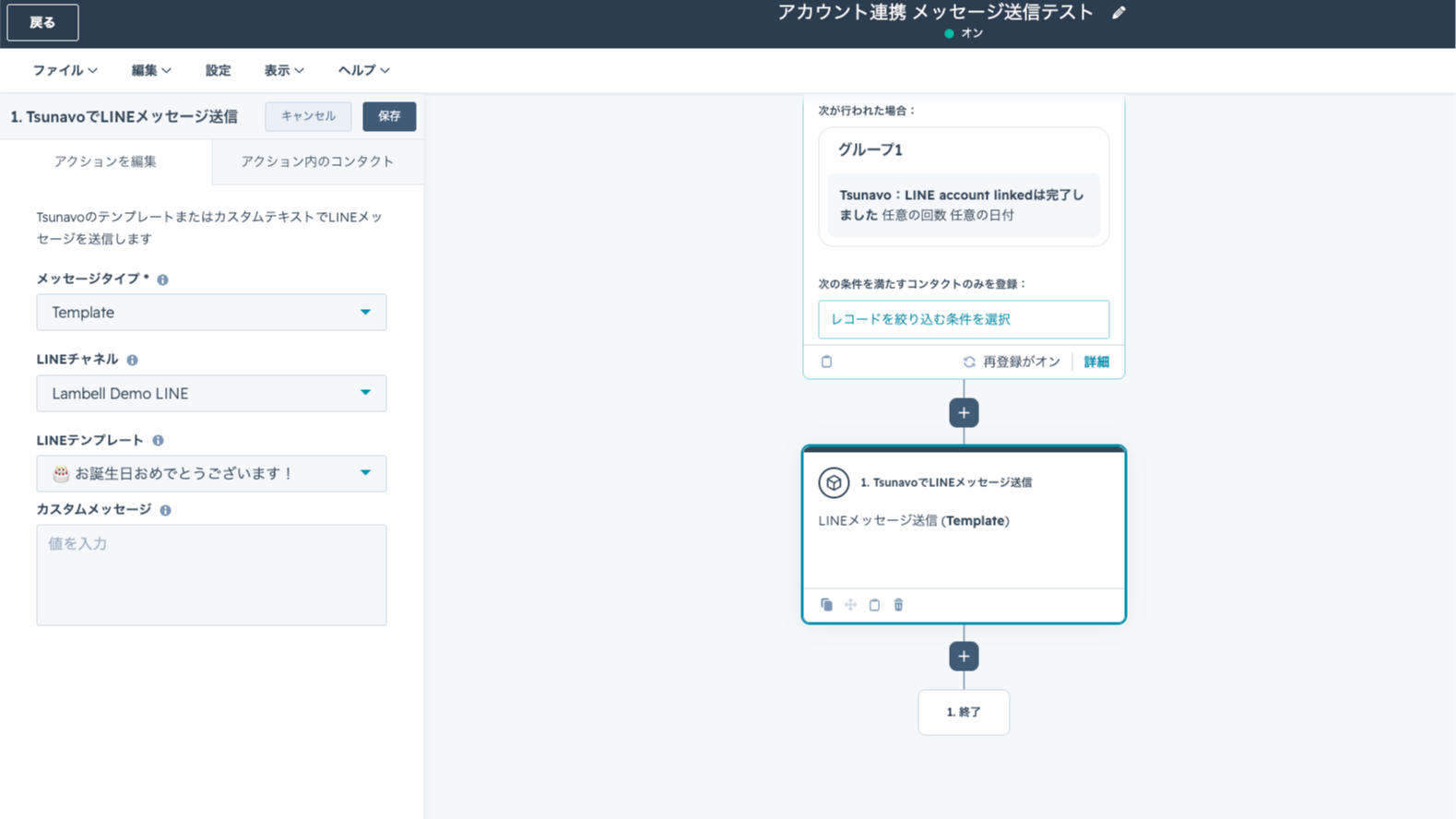Click the 詳細 link in the trigger card
The height and width of the screenshot is (819, 1456).
pyautogui.click(x=1096, y=362)
